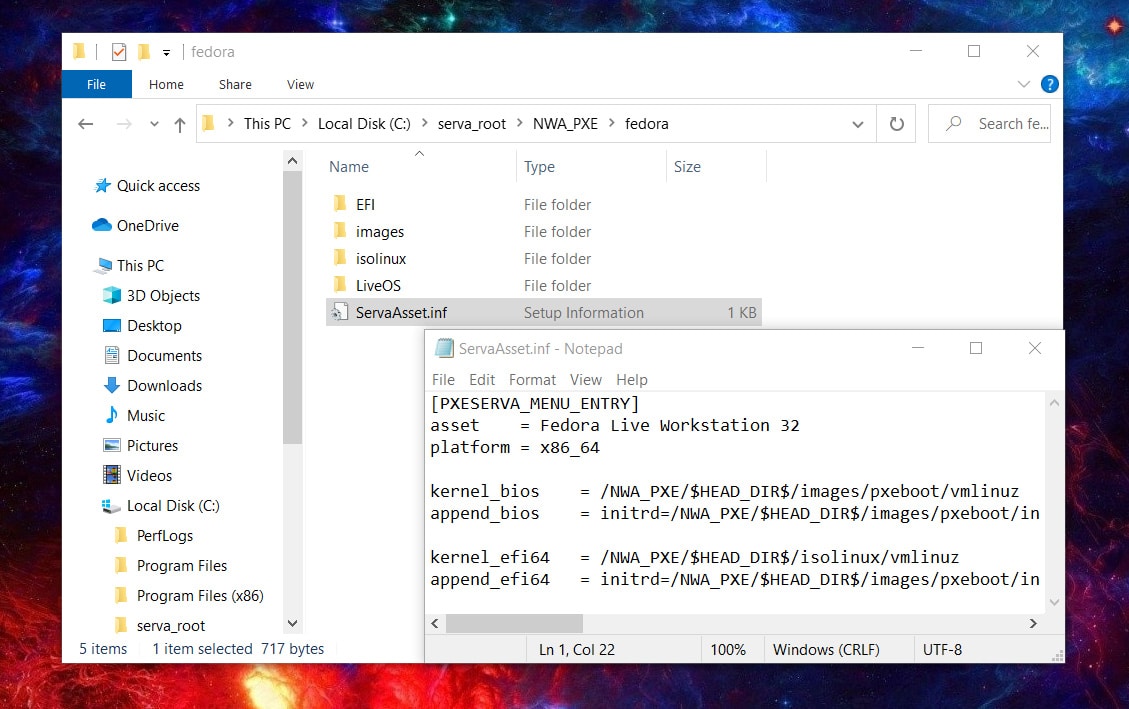Click the Notepad title bar icon
1129x709 pixels.
pyautogui.click(x=444, y=348)
